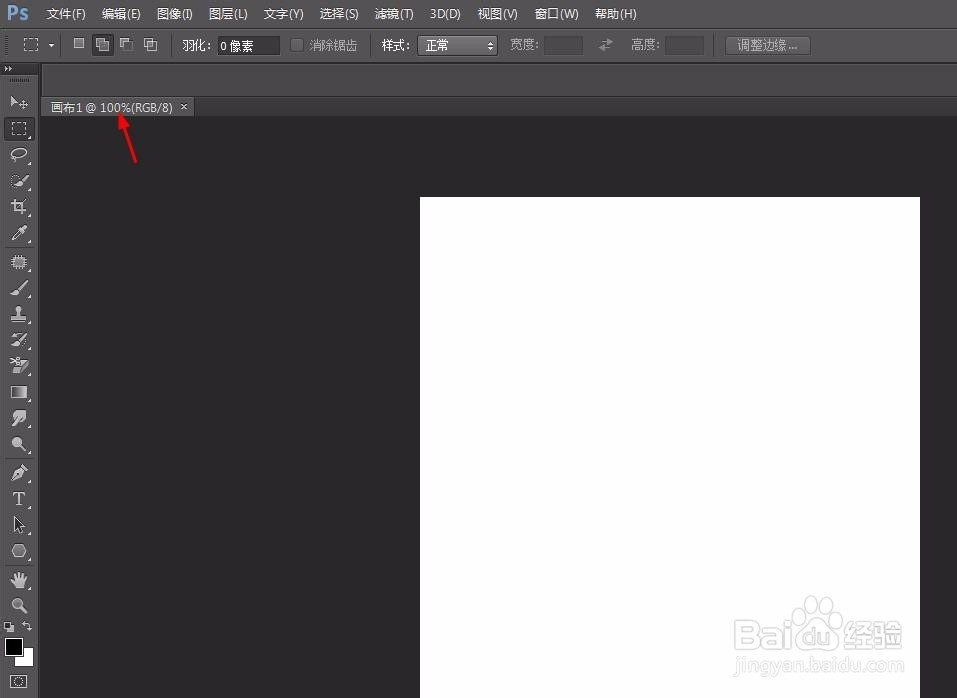Select the Move tool

[x=19, y=102]
